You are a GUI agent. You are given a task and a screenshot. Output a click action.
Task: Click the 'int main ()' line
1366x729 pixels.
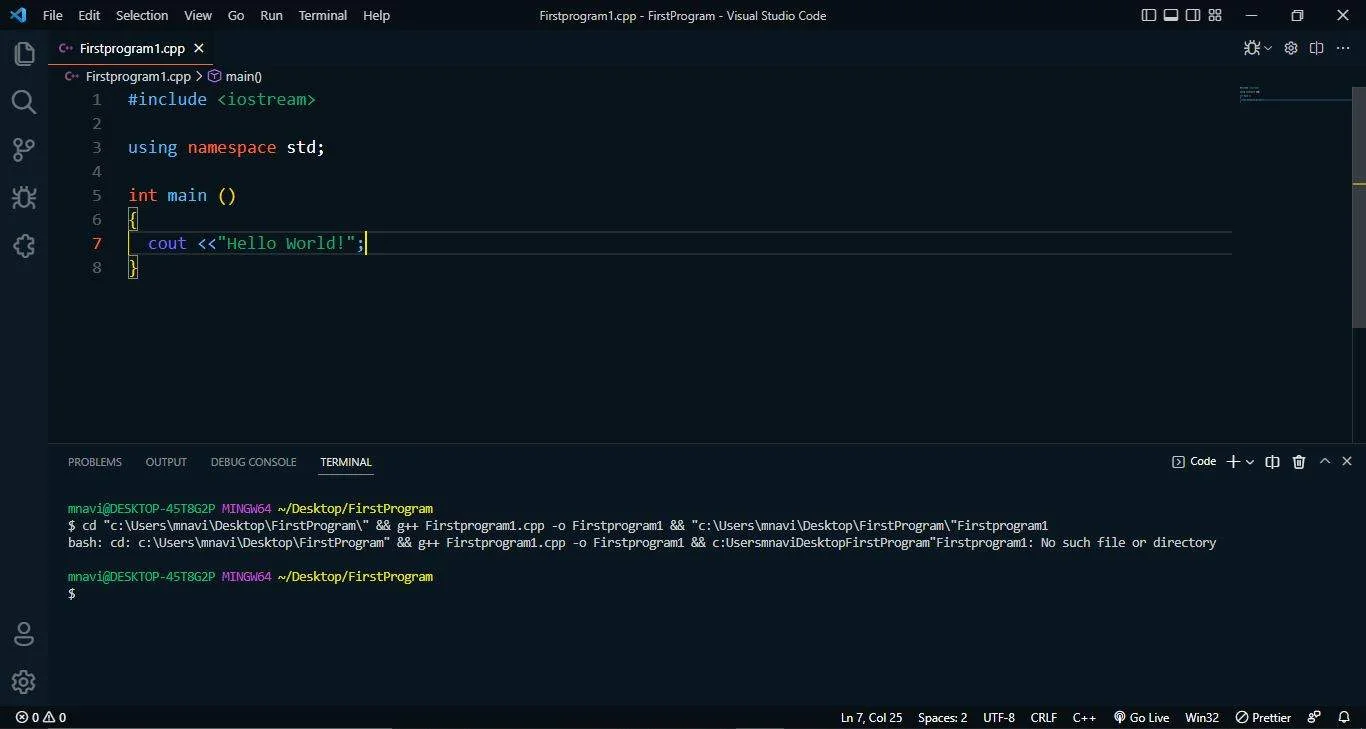pyautogui.click(x=182, y=196)
